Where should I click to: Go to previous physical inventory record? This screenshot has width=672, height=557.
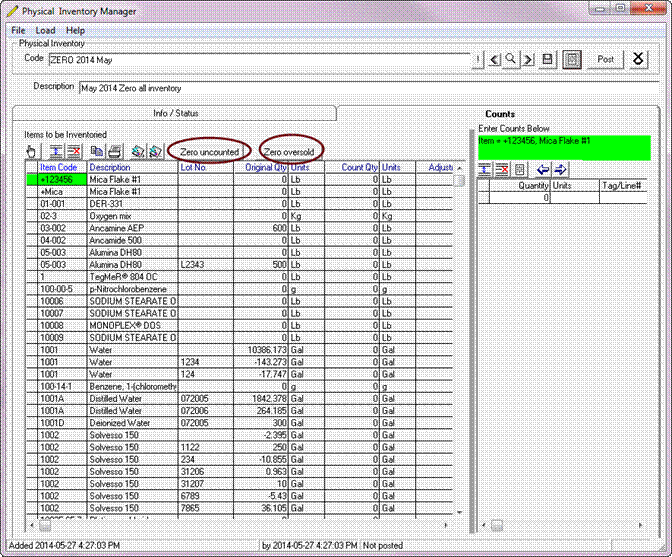(x=494, y=60)
